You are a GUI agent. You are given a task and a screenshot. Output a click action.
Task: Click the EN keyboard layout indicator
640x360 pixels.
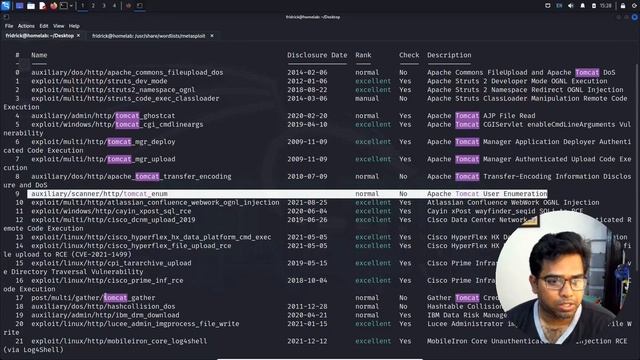click(559, 6)
